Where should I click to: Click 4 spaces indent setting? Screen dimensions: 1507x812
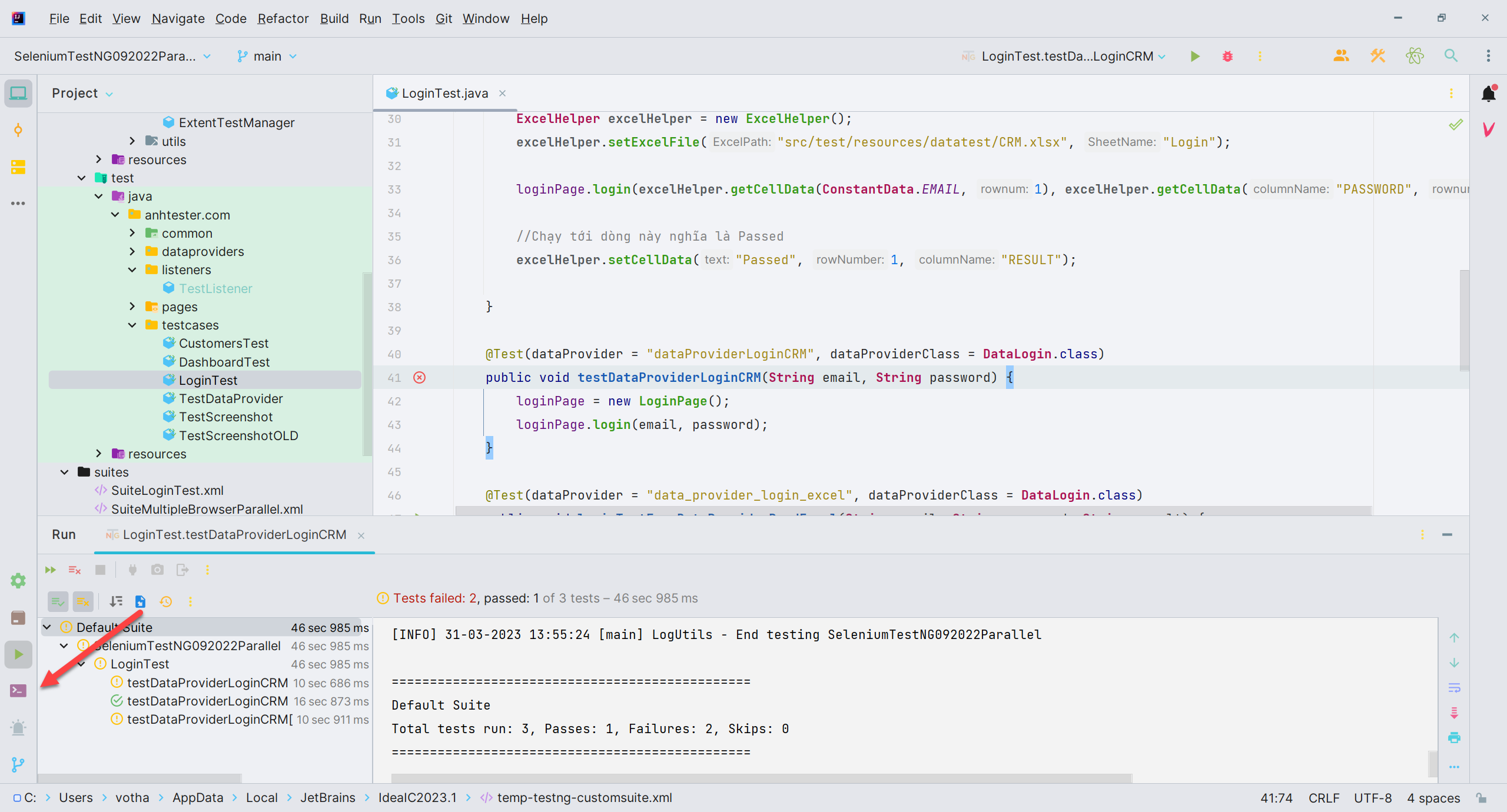pos(1433,798)
